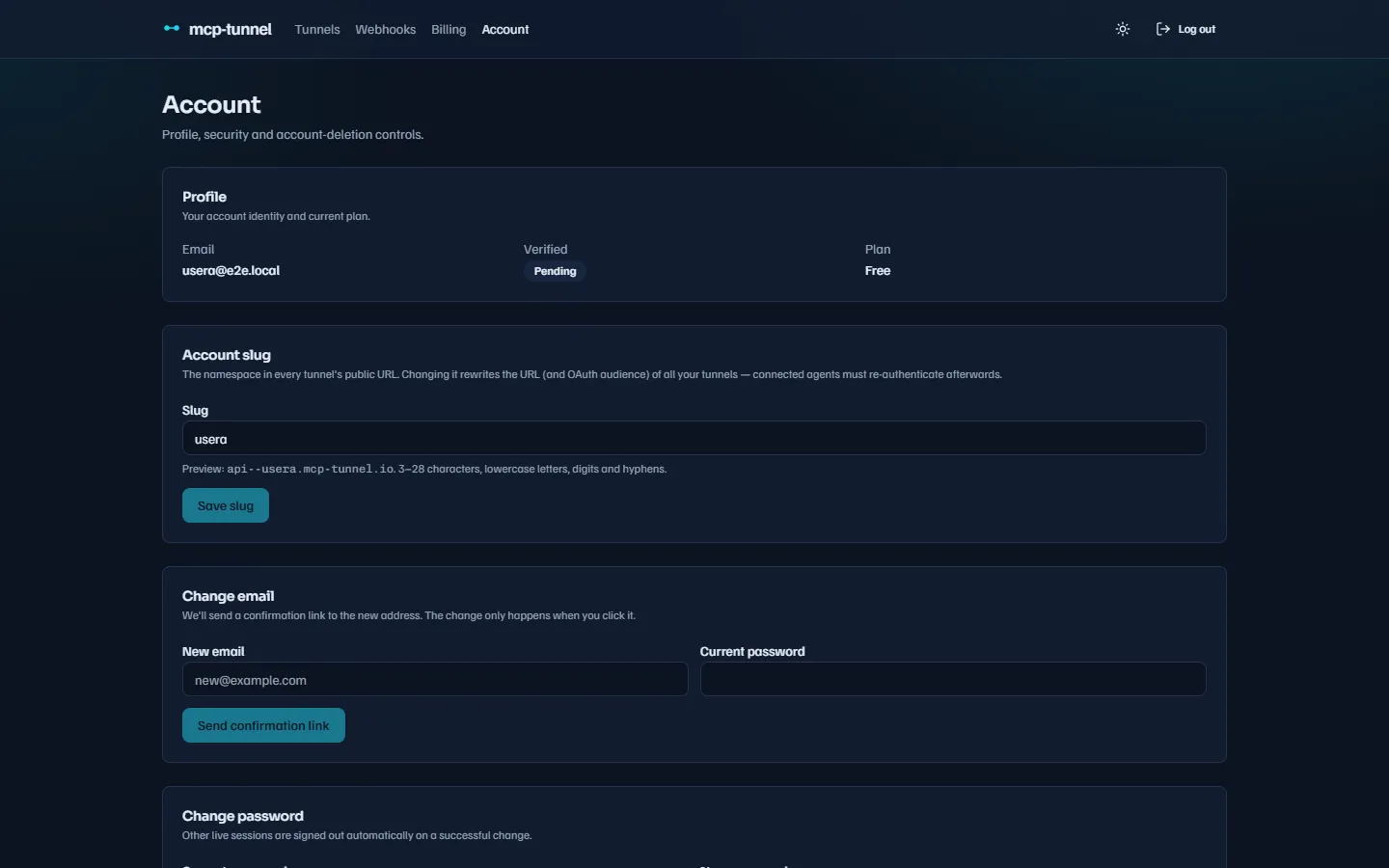Click the email usera@e2e.local
Screen dimensions: 1389x868
(231, 271)
